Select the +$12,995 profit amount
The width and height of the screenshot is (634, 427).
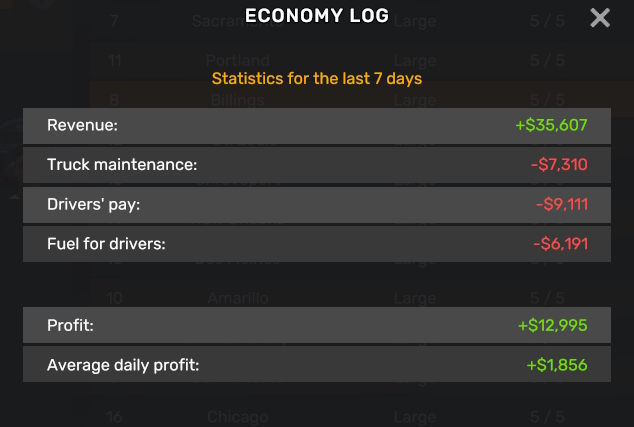point(552,326)
